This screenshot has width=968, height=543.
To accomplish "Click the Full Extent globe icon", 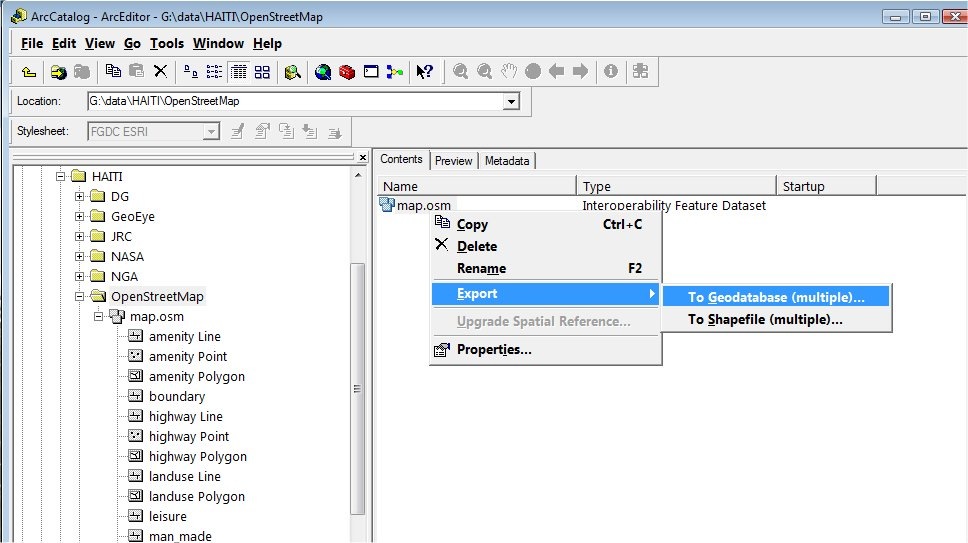I will [x=533, y=72].
